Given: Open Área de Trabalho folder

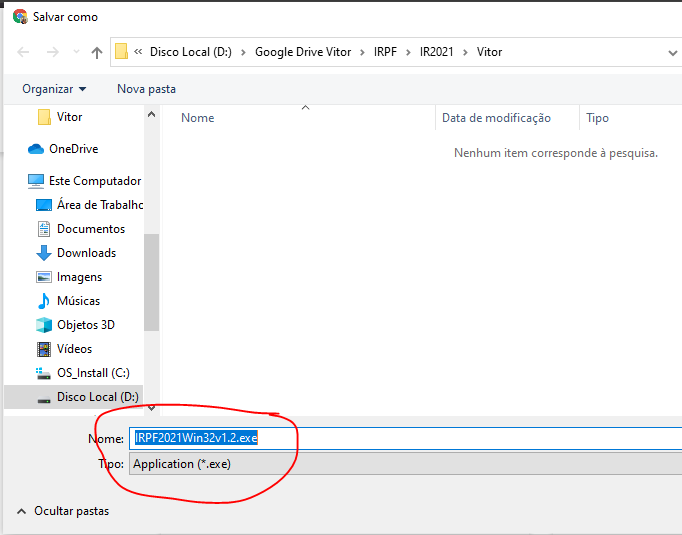Looking at the screenshot, I should pos(99,205).
